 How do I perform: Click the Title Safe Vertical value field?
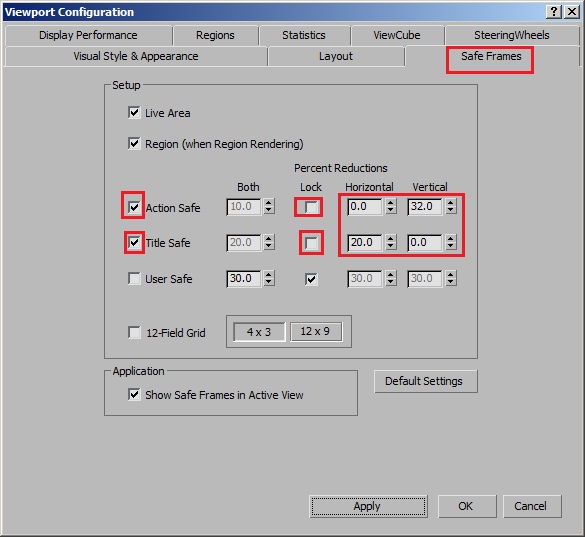(x=425, y=243)
